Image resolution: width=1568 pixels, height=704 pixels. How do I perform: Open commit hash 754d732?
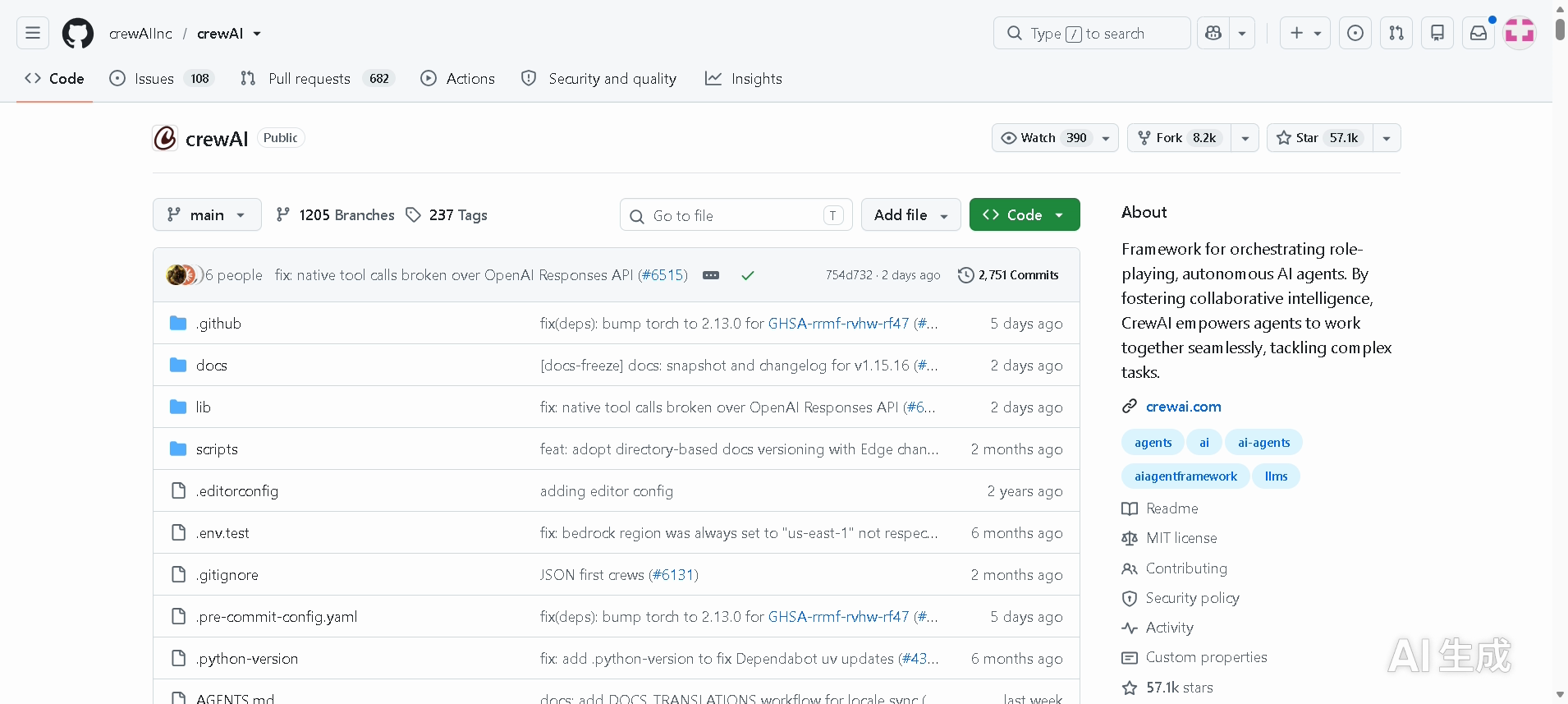click(849, 275)
